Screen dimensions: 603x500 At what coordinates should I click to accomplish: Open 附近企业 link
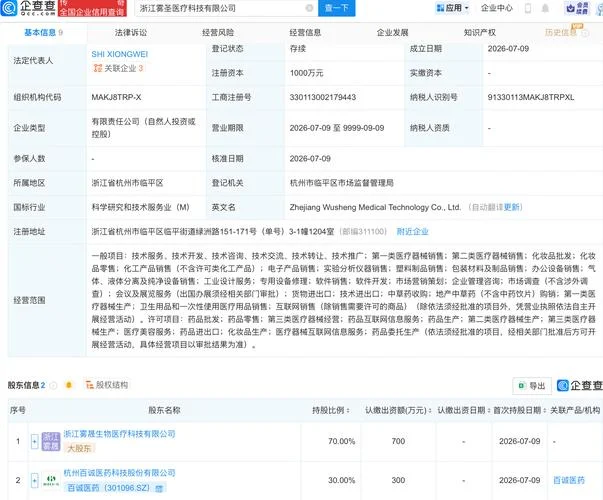coord(412,232)
